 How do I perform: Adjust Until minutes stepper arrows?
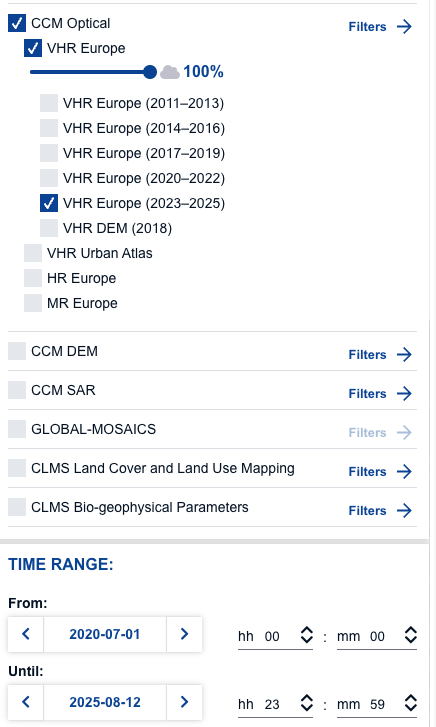coord(410,703)
